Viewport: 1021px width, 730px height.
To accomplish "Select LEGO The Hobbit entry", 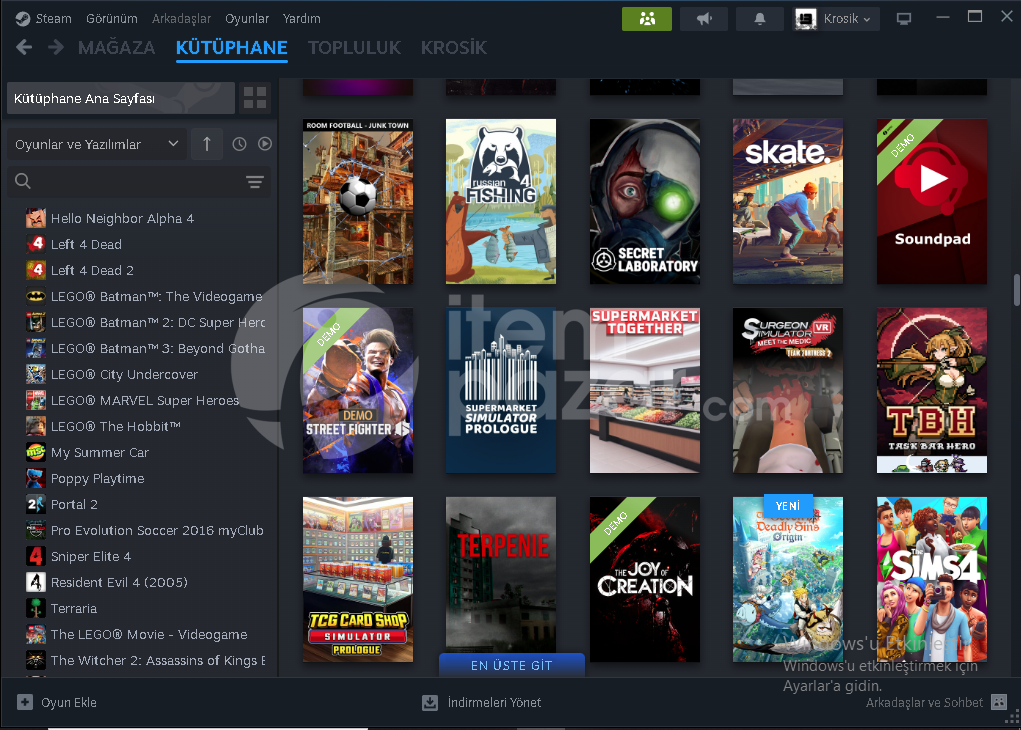I will (145, 427).
